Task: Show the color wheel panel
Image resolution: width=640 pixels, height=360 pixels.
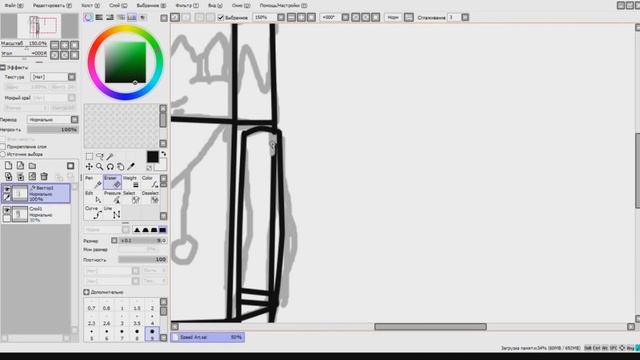Action: 89,18
